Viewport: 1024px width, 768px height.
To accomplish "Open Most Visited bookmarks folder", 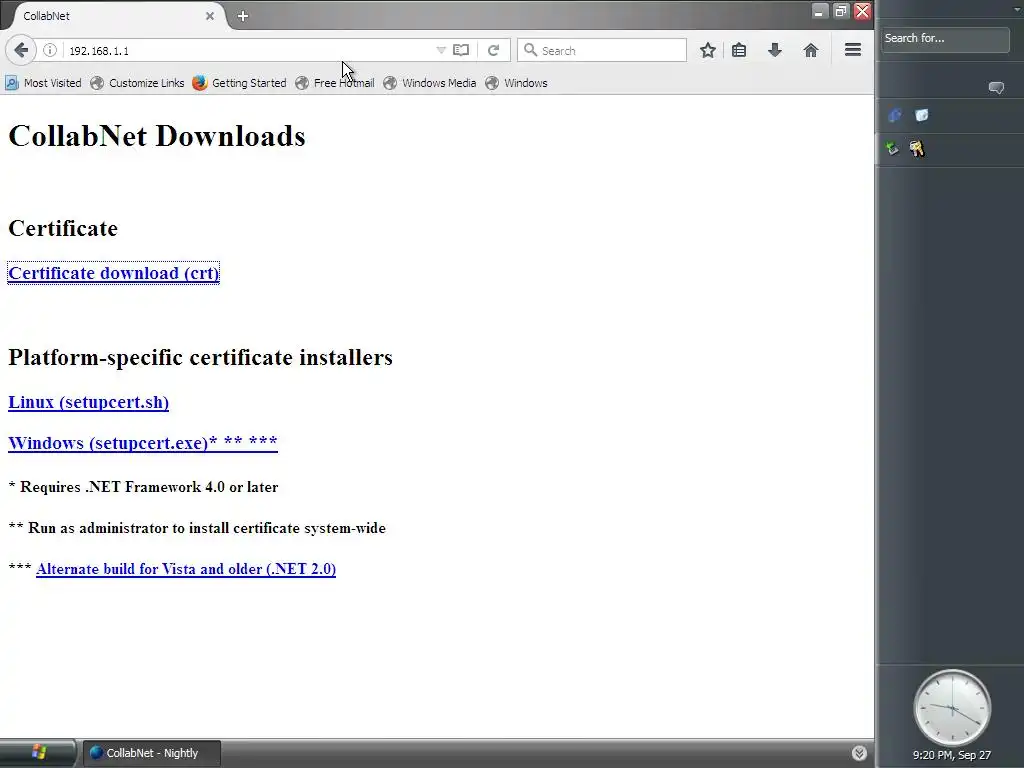I will tap(43, 83).
